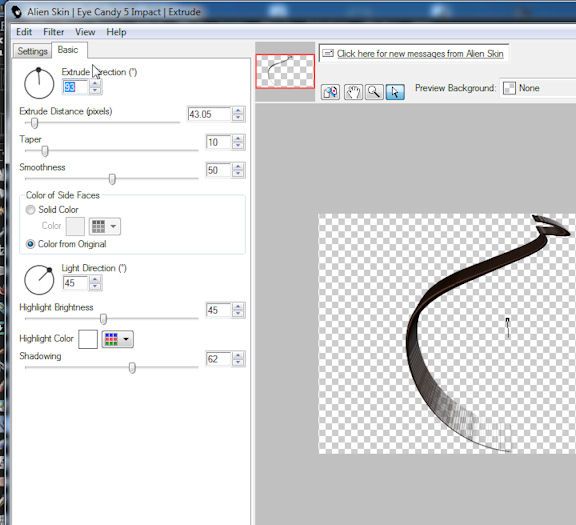Click the Alien Skin app icon in title bar
The width and height of the screenshot is (576, 525).
click(16, 12)
